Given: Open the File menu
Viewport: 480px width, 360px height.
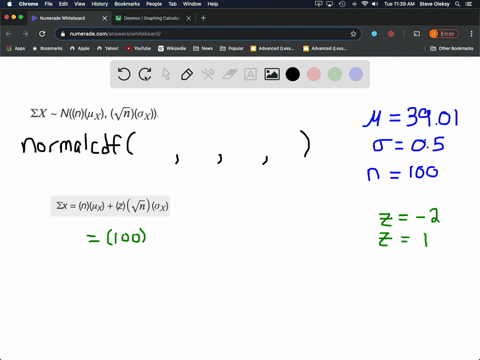Looking at the screenshot, I should click(x=49, y=4).
